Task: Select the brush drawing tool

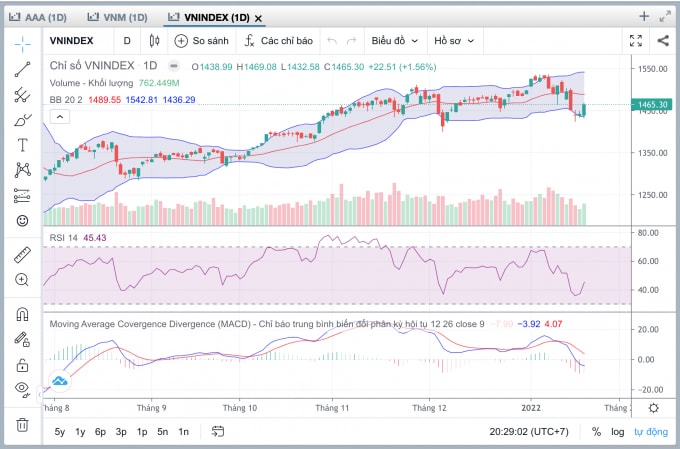Action: click(22, 120)
